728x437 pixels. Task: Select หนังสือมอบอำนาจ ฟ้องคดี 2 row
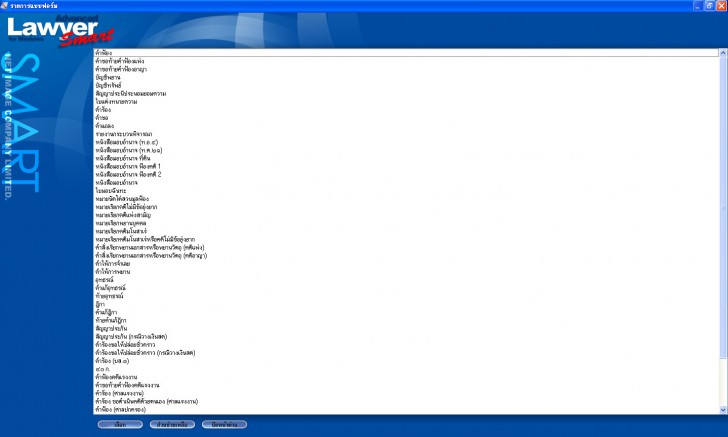[406, 174]
